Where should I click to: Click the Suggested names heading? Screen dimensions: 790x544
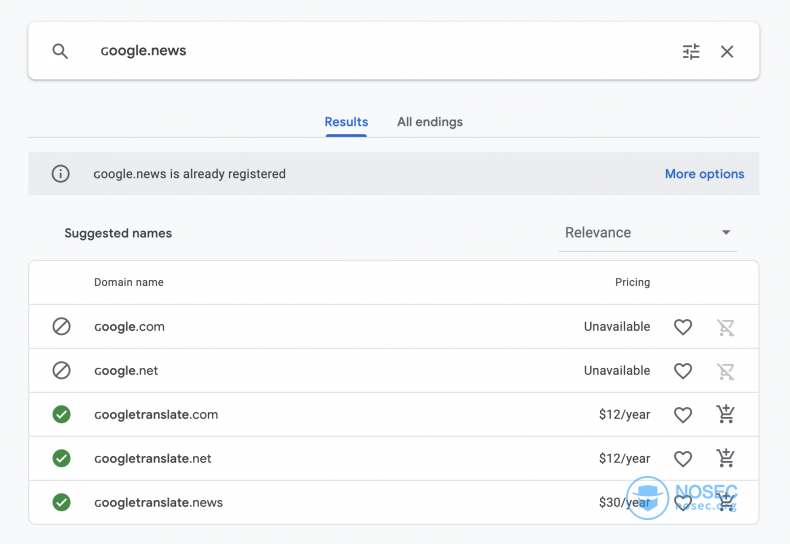coord(118,233)
